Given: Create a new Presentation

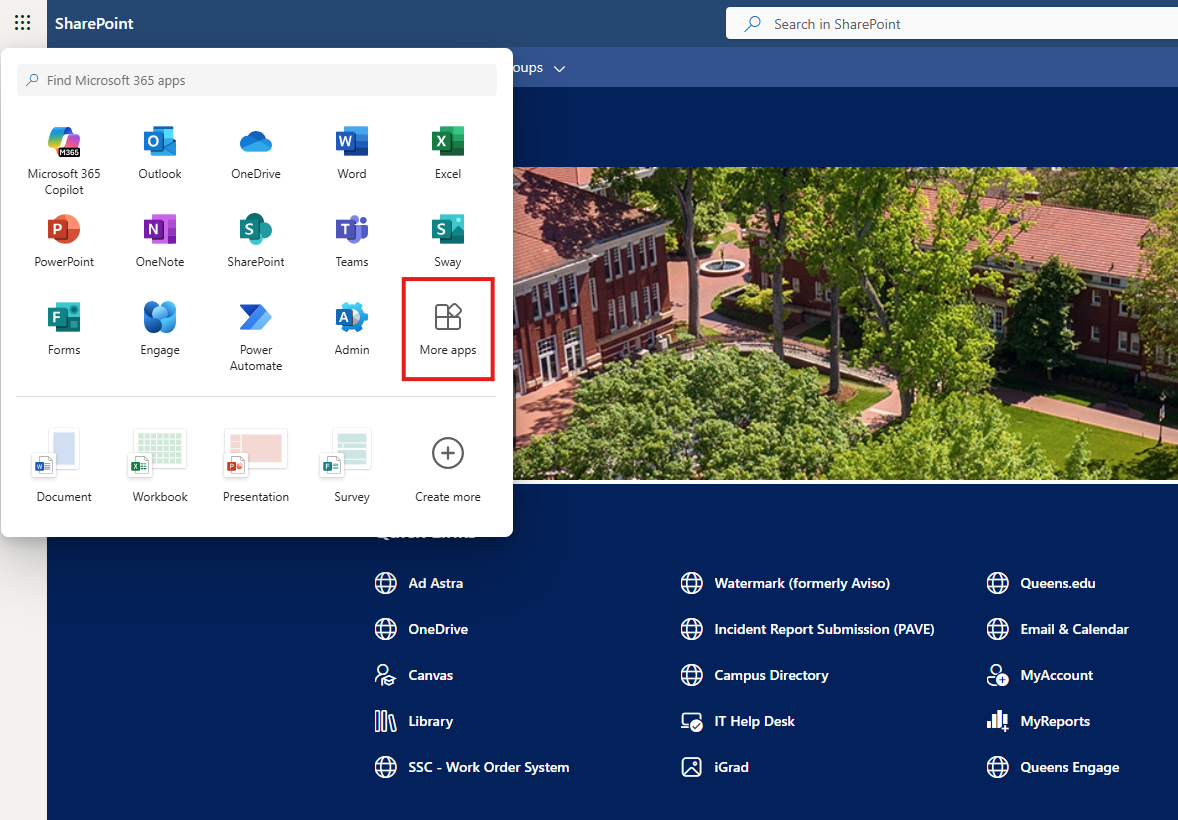Looking at the screenshot, I should pos(256,465).
